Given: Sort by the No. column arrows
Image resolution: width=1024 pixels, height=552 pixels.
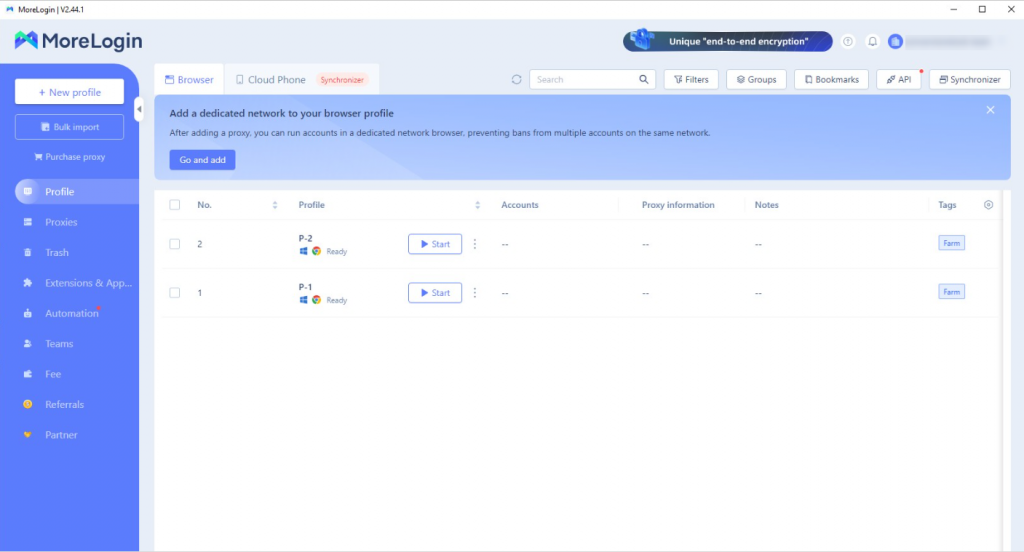Looking at the screenshot, I should (275, 205).
